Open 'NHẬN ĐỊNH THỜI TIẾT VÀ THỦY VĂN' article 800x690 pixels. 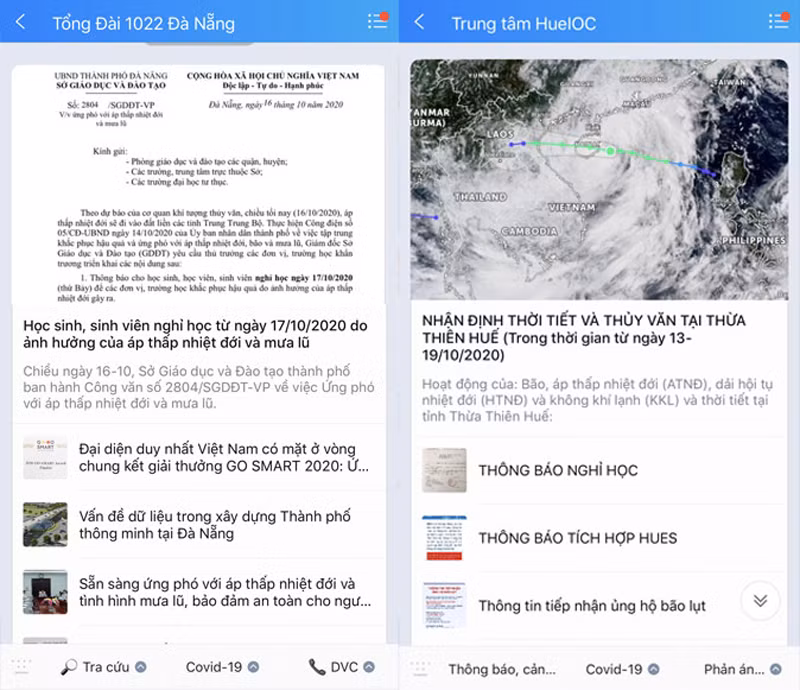pos(598,339)
